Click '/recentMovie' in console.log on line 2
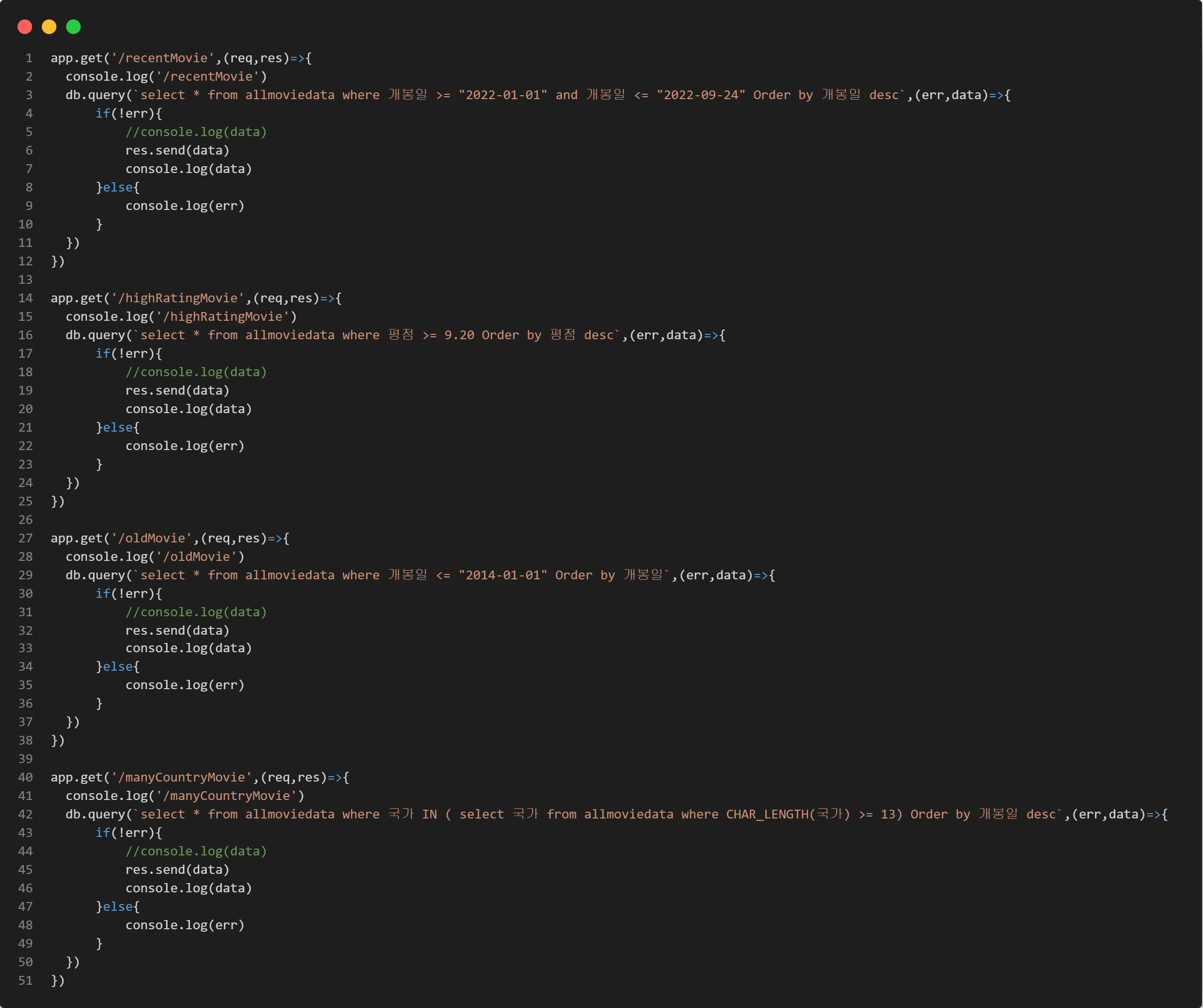The width and height of the screenshot is (1203, 1008). [208, 77]
